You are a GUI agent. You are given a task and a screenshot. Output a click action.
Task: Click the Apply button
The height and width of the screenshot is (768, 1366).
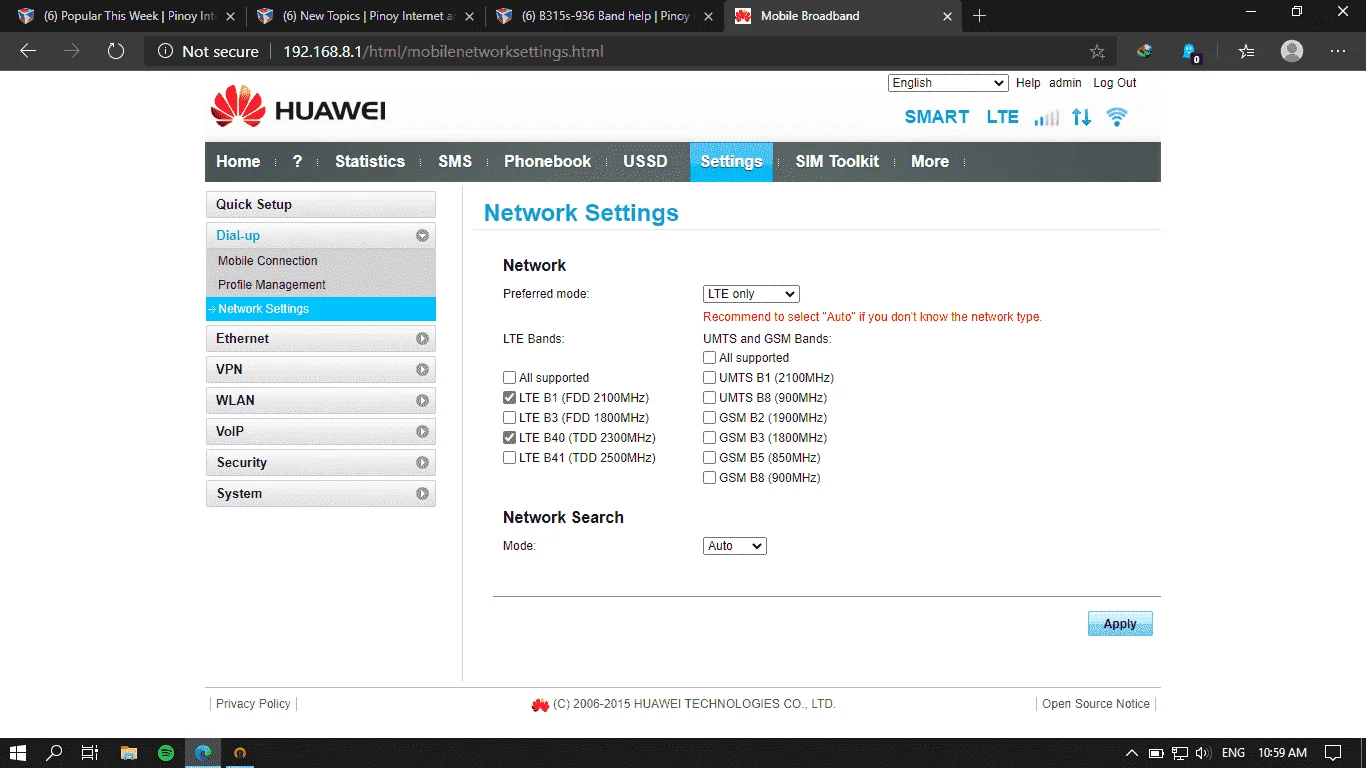(1120, 624)
